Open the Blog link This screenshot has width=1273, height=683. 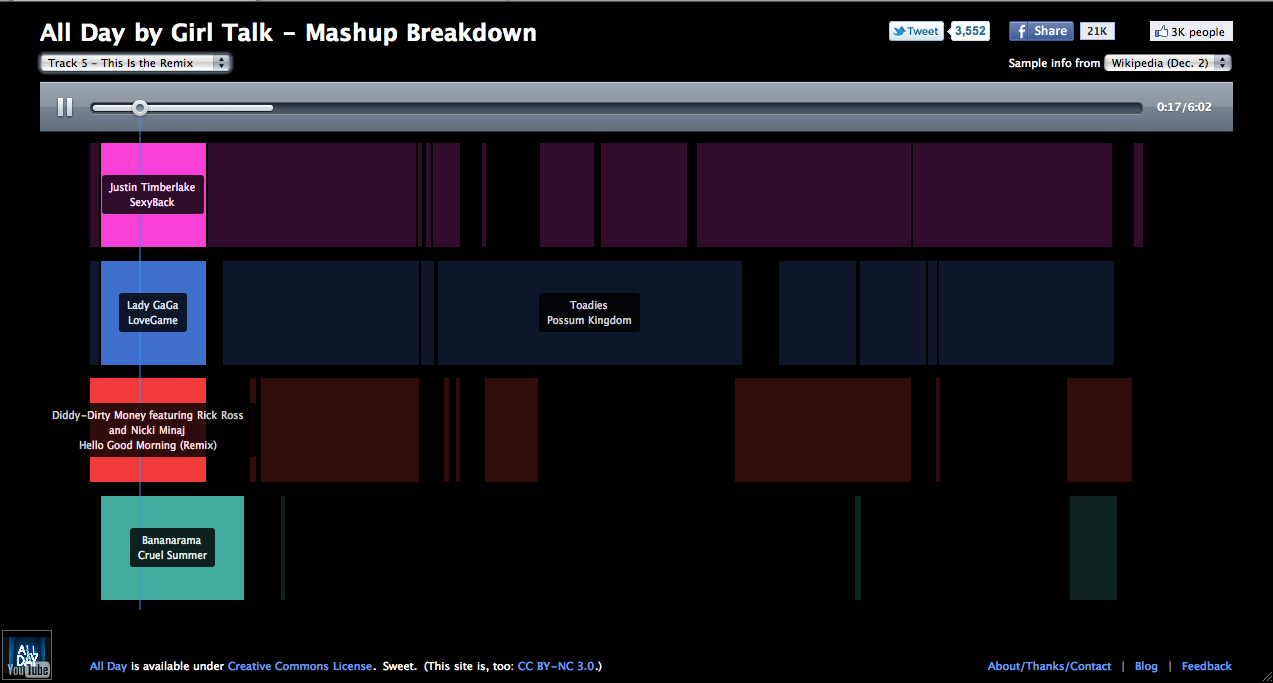click(x=1146, y=666)
